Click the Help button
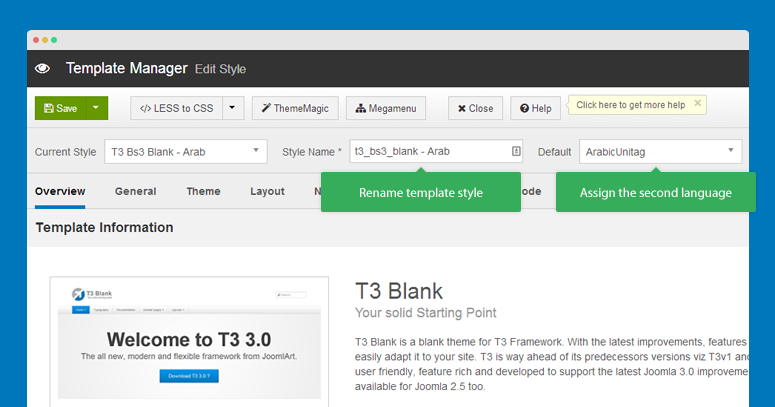Viewport: 775px width, 407px height. [535, 108]
